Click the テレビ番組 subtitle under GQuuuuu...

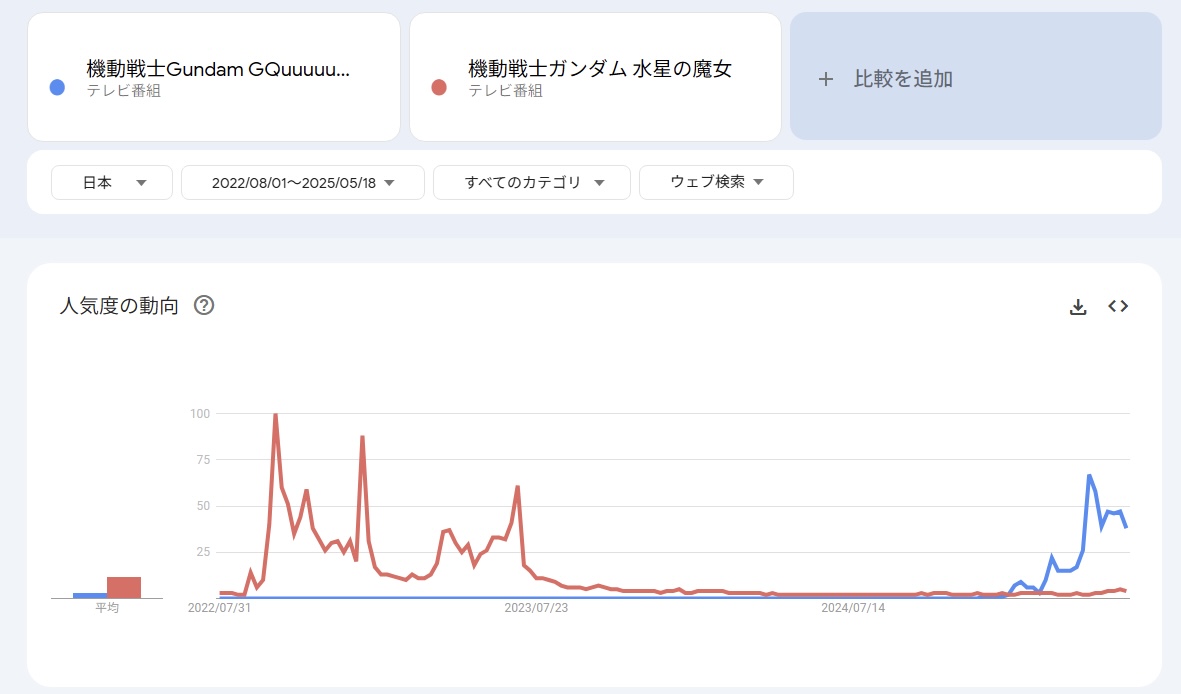[x=124, y=91]
